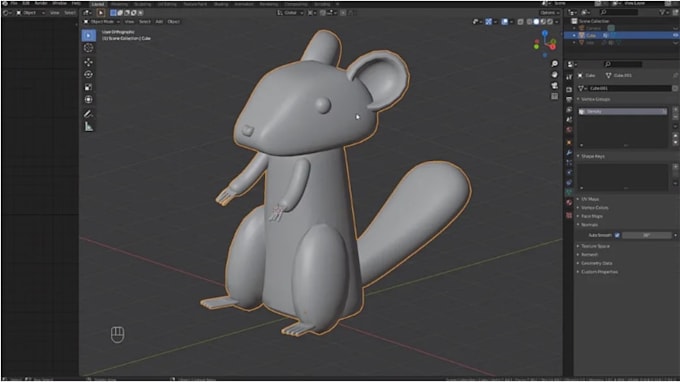Switch to material preview shading
The width and height of the screenshot is (680, 382).
(543, 22)
